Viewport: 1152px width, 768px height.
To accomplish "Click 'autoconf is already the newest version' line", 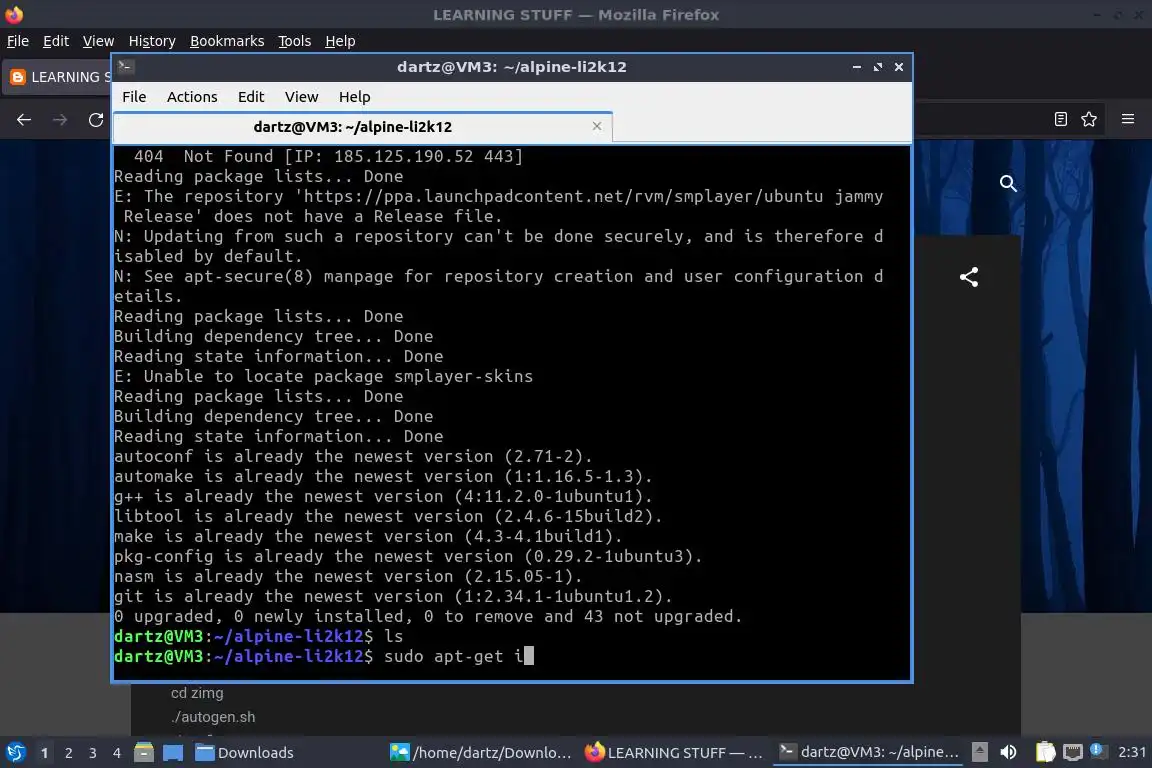I will click(x=353, y=456).
